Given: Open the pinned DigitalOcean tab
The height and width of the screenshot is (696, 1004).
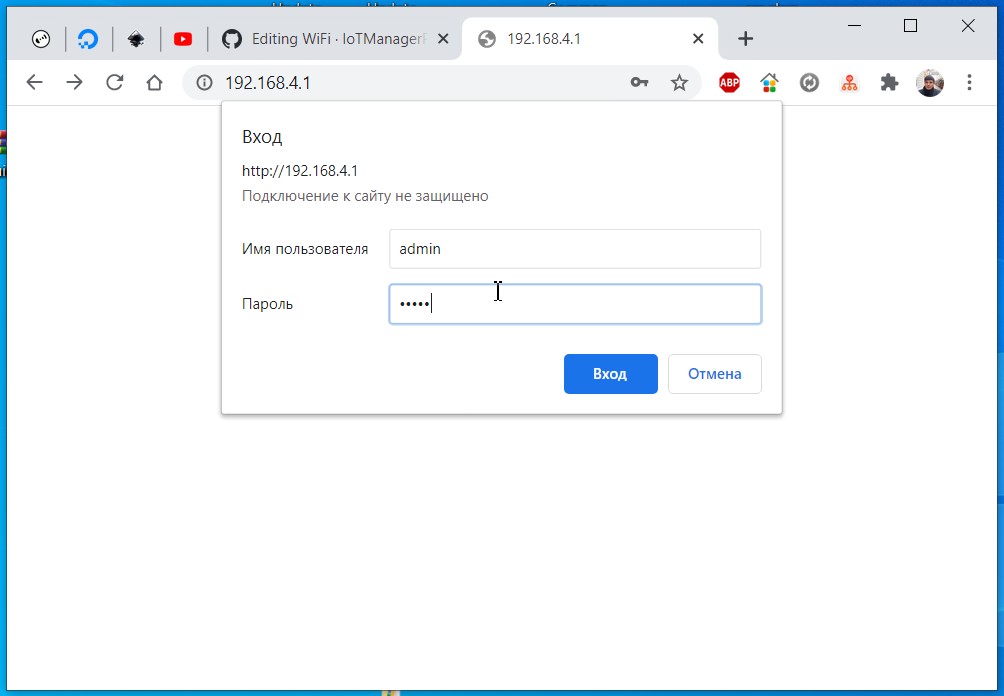Looking at the screenshot, I should 88,39.
